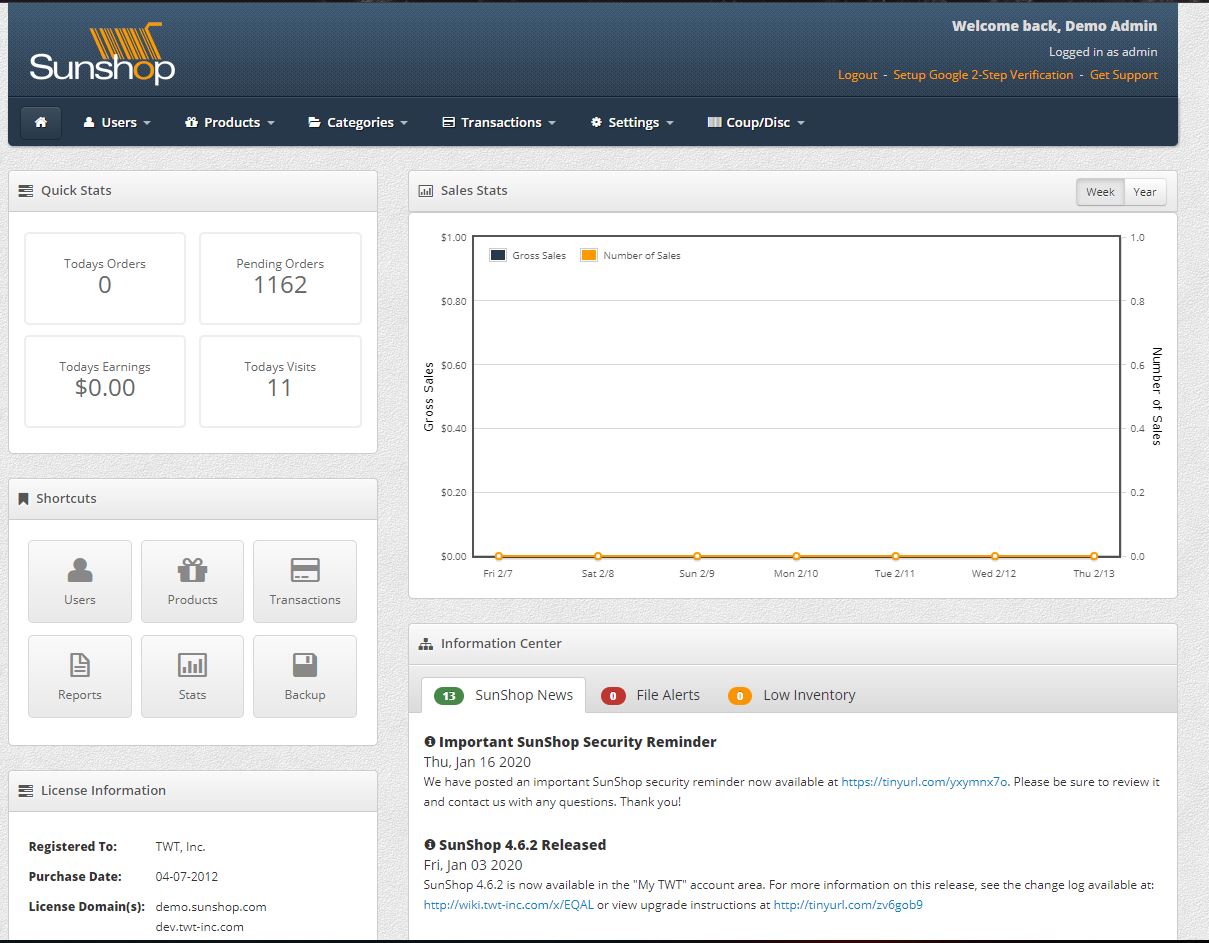Click the Get Support link
The height and width of the screenshot is (943, 1209).
(x=1124, y=75)
